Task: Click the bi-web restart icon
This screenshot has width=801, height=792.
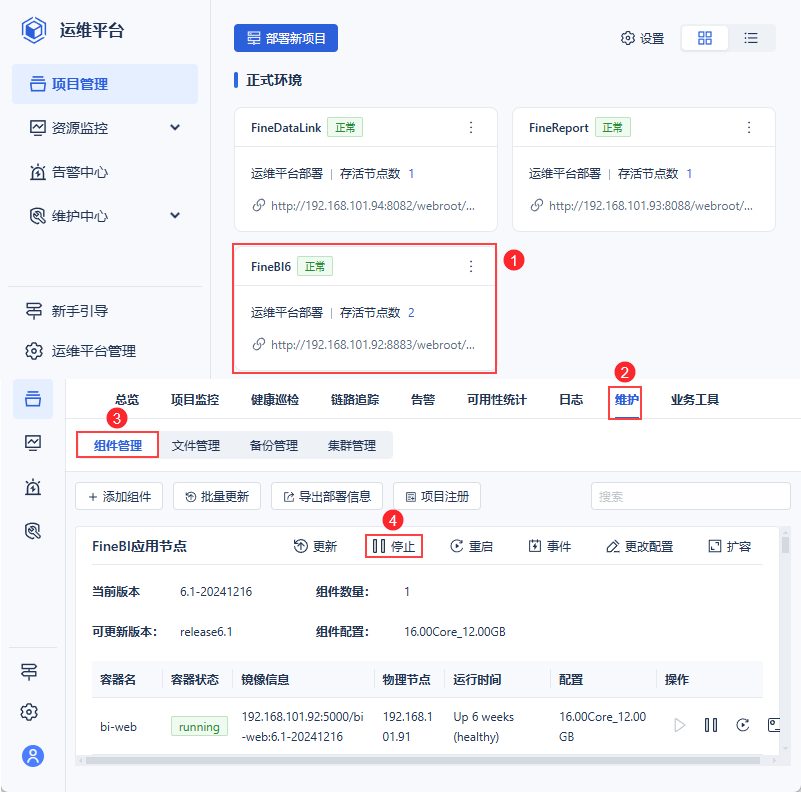Action: [743, 725]
